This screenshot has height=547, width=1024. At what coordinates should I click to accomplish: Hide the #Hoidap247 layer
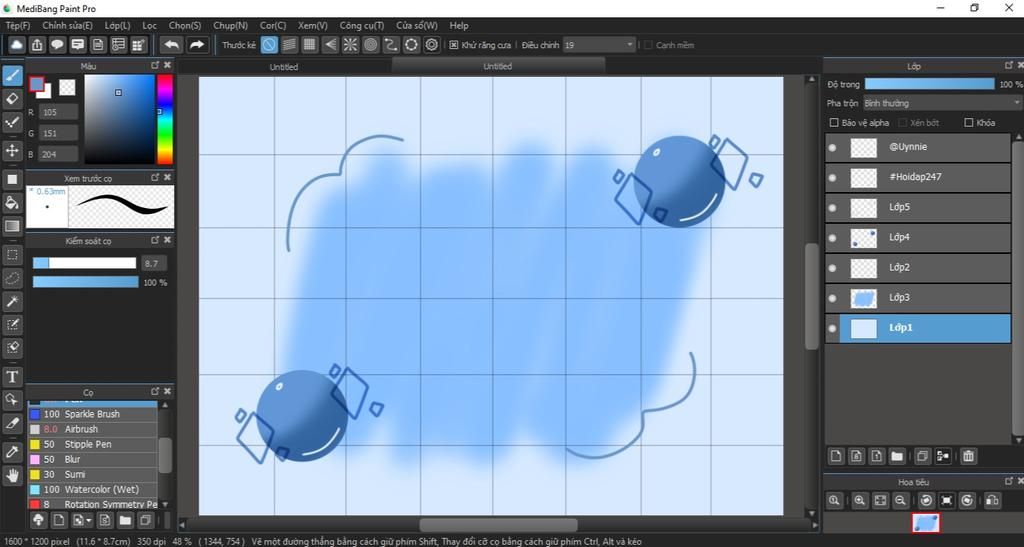point(832,178)
